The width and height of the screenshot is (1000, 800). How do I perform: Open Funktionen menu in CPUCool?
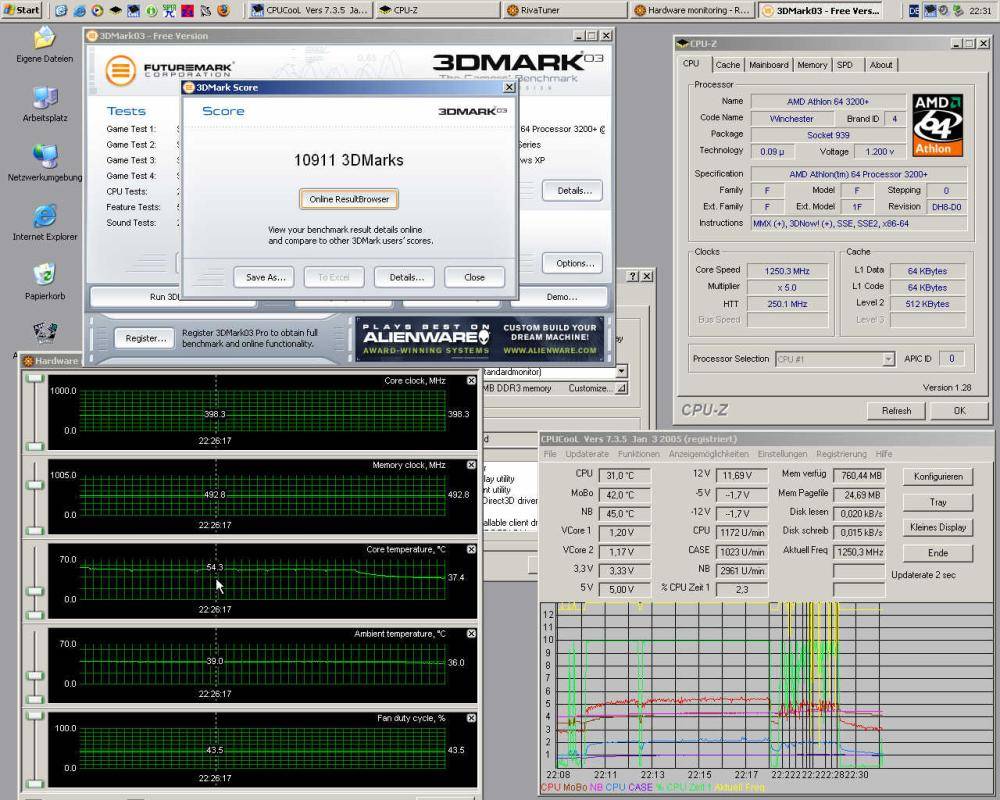(638, 454)
